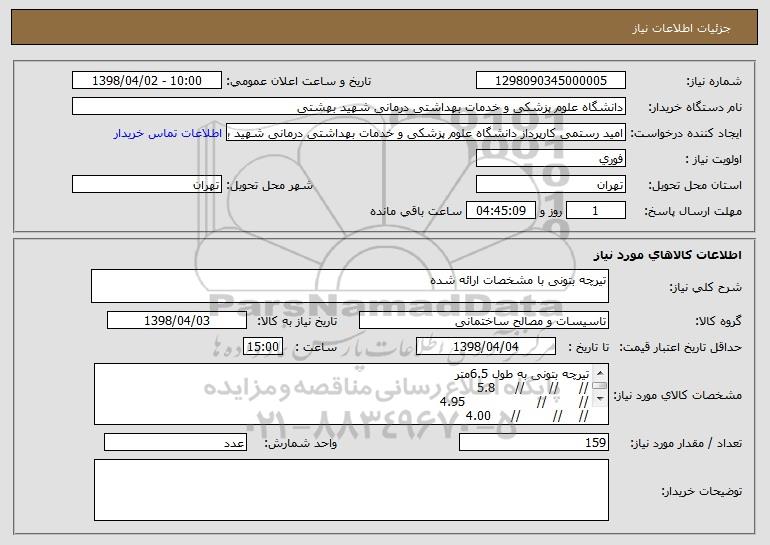Click the scroll down arrow in specifications box
Viewport: 770px width, 545px height.
(x=600, y=399)
